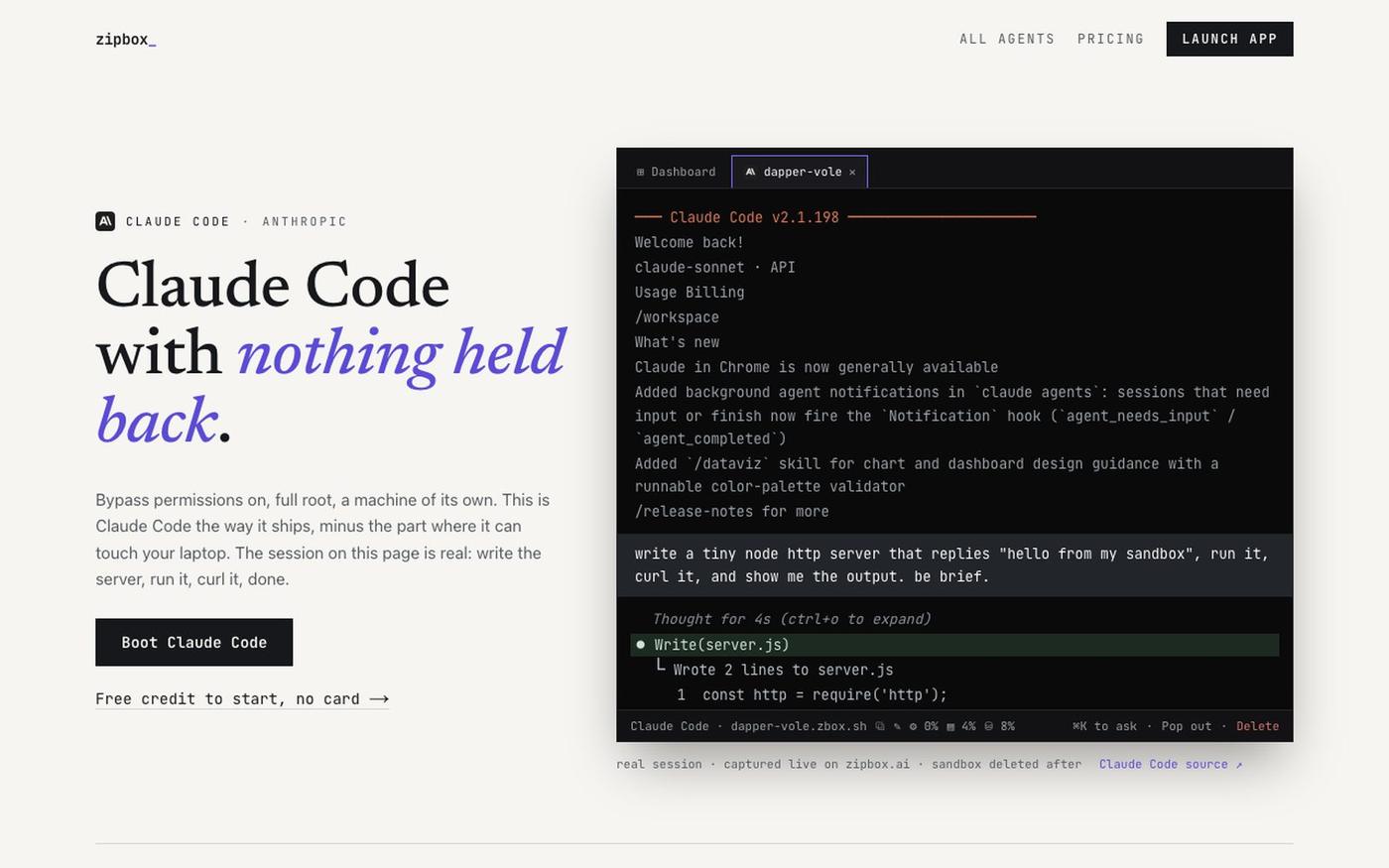Click the const http = require('http') code line
The width and height of the screenshot is (1389, 868).
click(x=824, y=694)
